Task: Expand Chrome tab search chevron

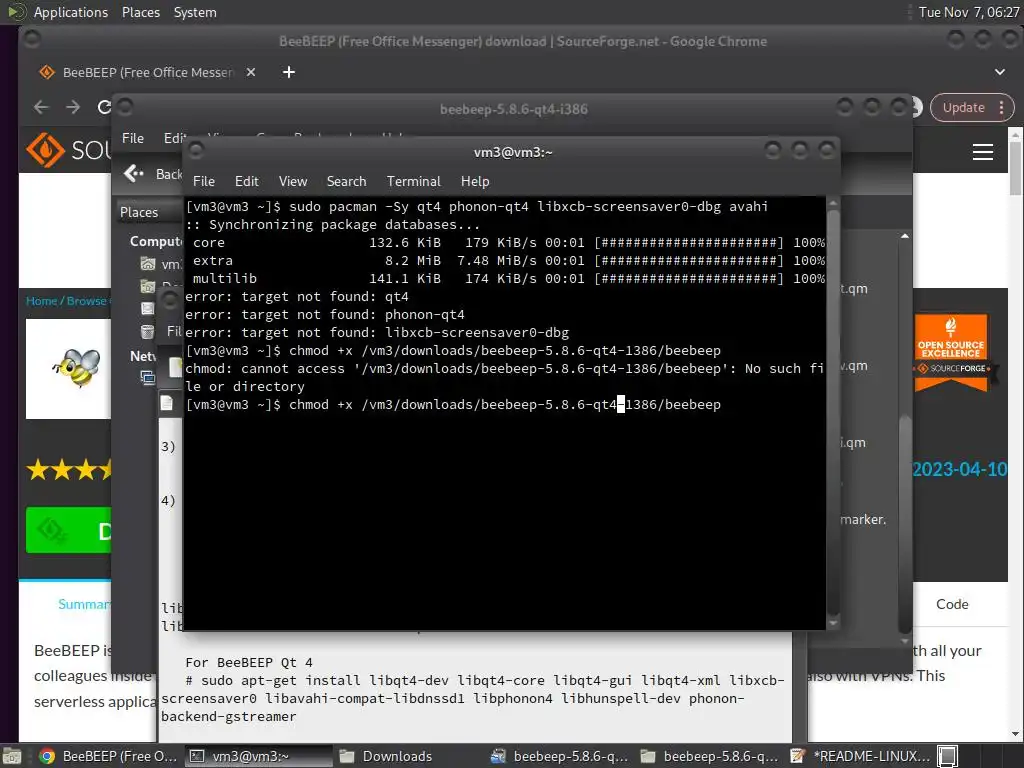Action: coord(1000,72)
